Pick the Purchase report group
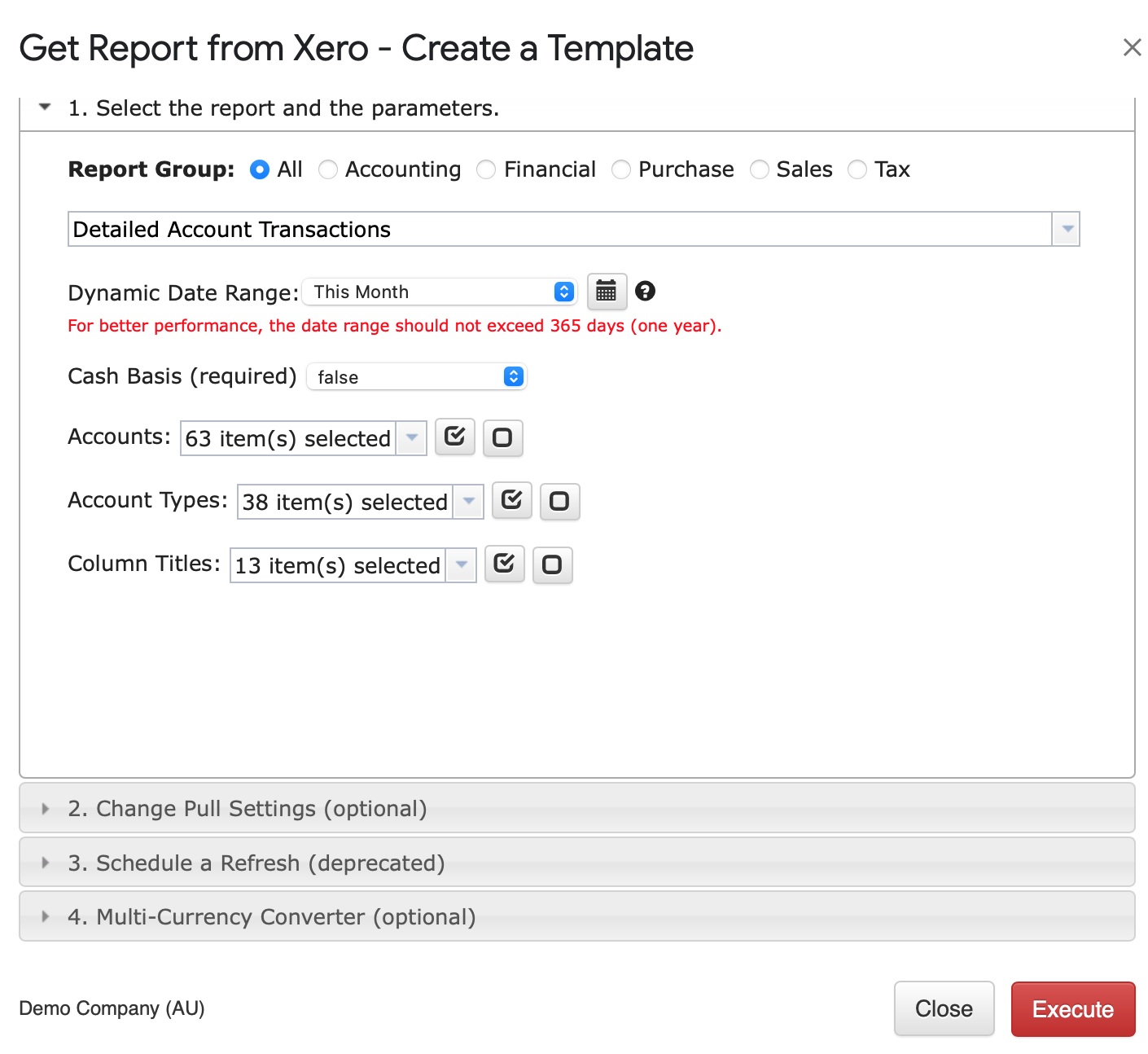 [621, 169]
